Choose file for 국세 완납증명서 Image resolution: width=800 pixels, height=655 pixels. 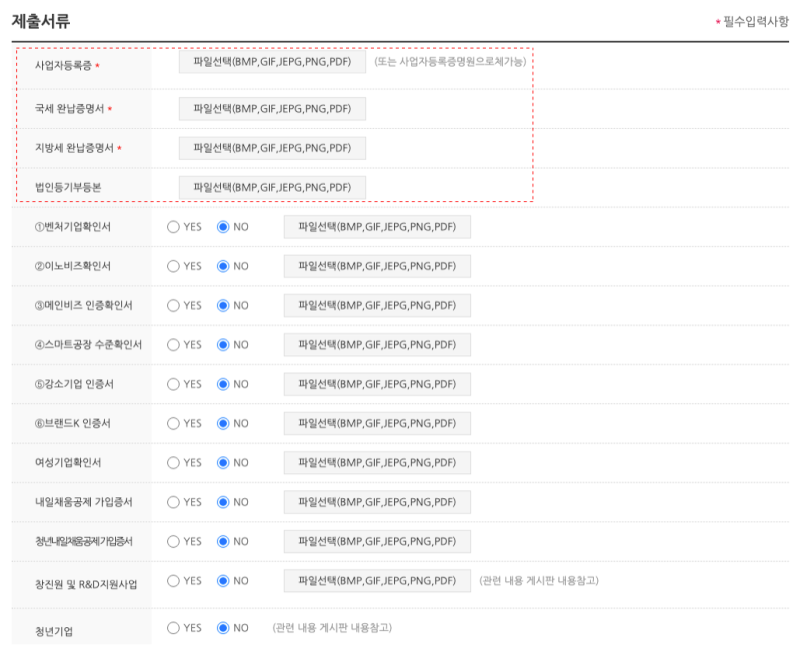[272, 109]
